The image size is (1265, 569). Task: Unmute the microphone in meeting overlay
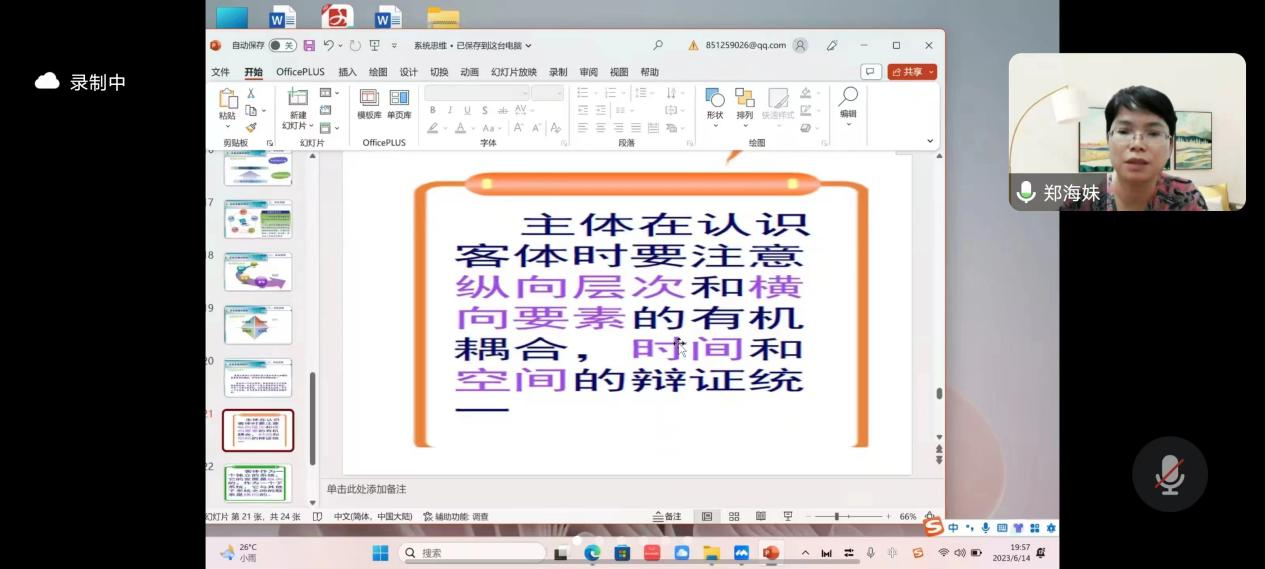pos(1169,474)
